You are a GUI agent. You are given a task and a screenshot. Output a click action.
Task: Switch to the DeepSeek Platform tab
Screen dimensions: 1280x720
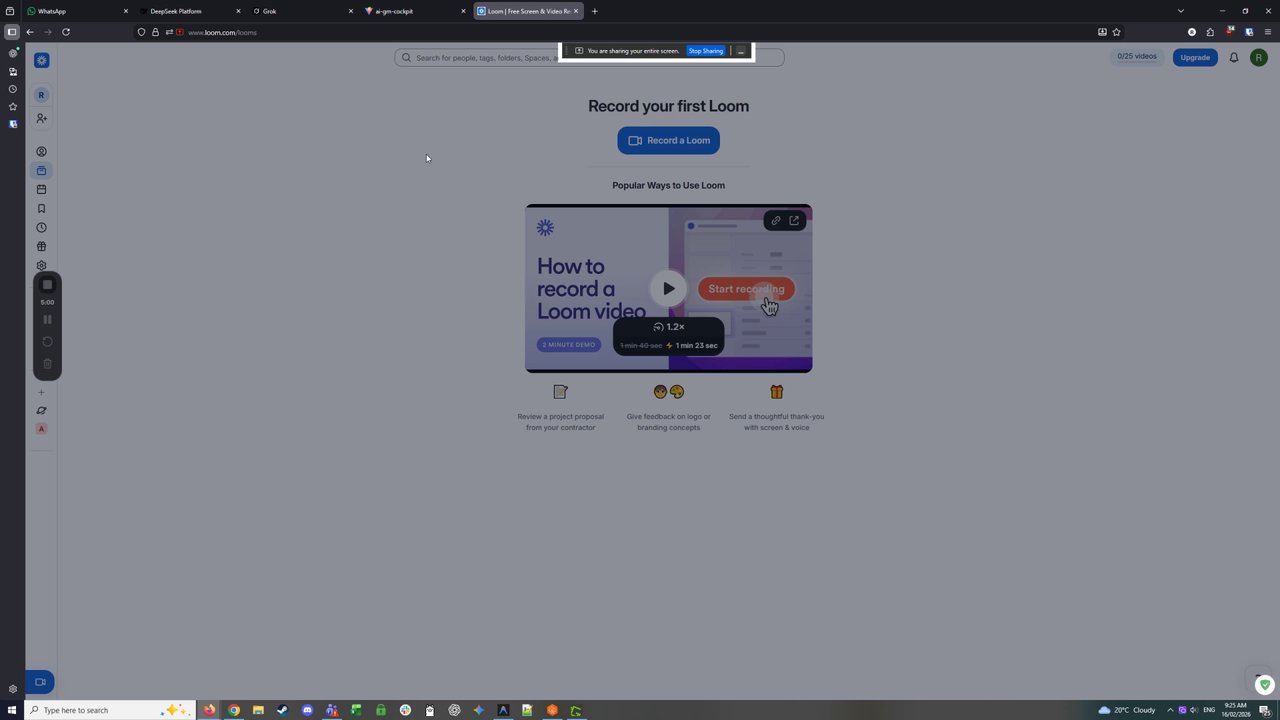click(x=190, y=11)
